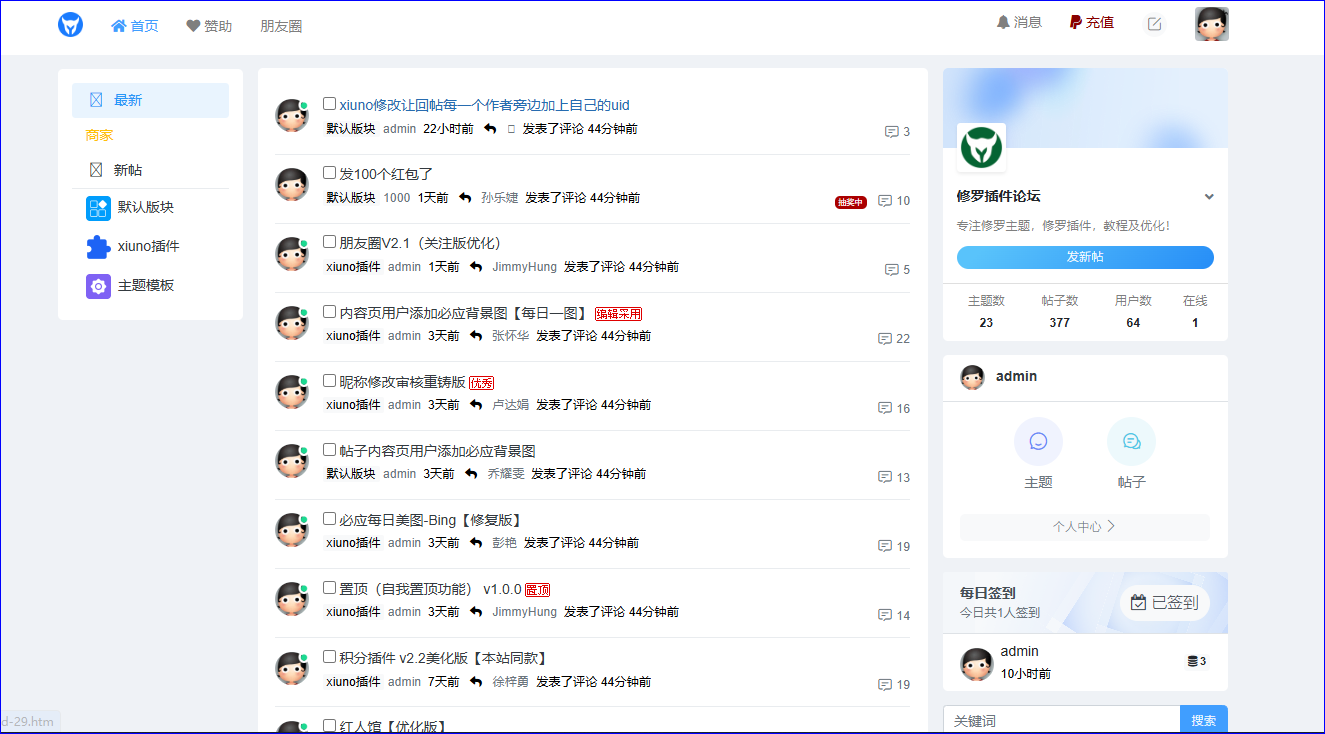Tick checkbox for 发100个红包了 post

point(330,173)
